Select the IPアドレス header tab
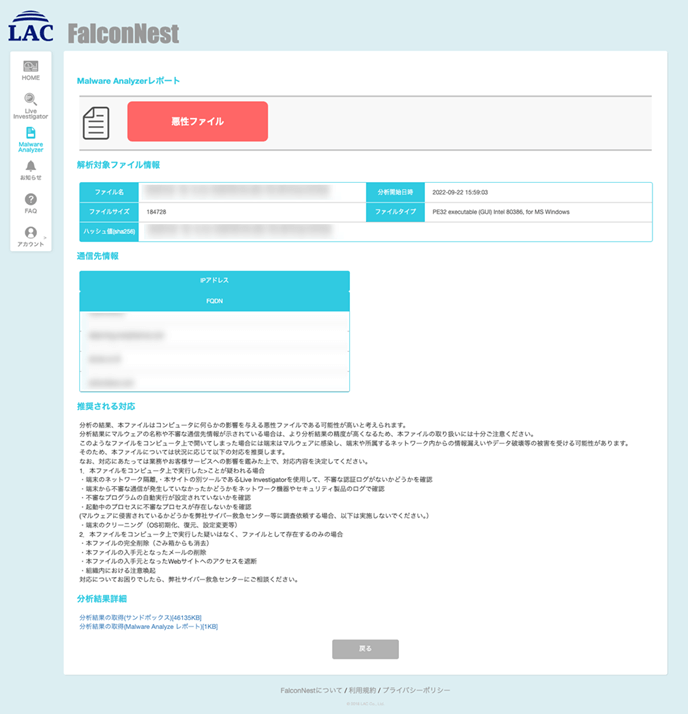 pyautogui.click(x=214, y=280)
